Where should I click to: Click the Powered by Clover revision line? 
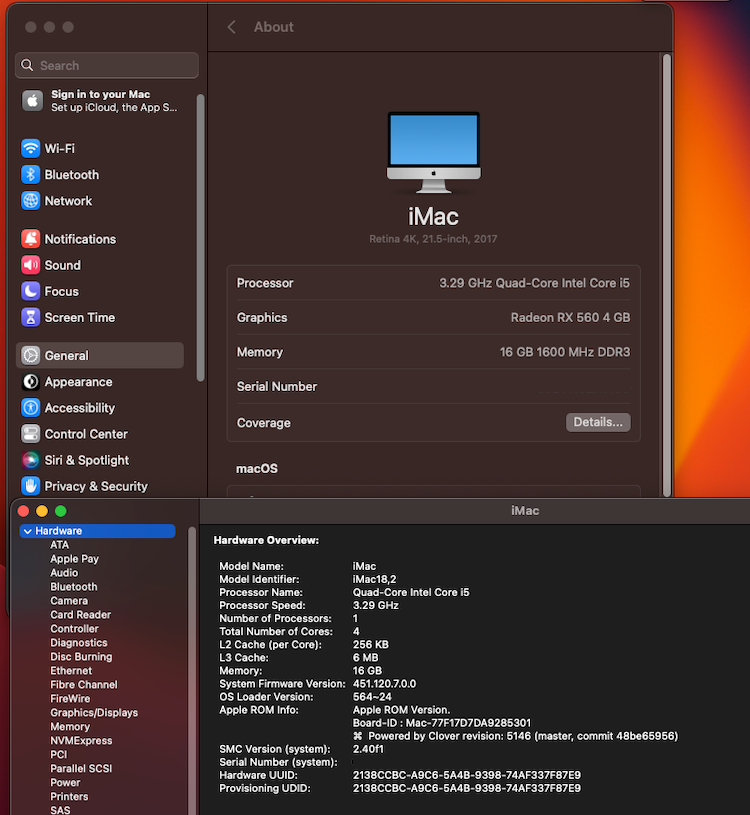516,736
